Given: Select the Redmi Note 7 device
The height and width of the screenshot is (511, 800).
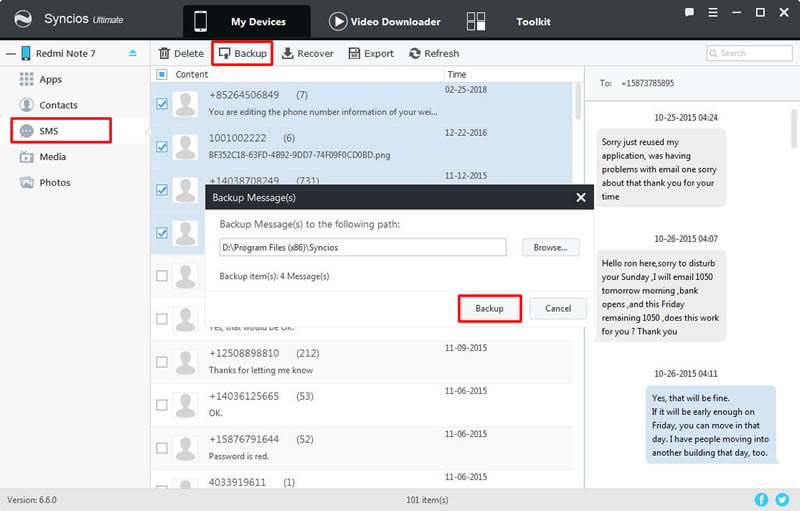Looking at the screenshot, I should click(65, 54).
